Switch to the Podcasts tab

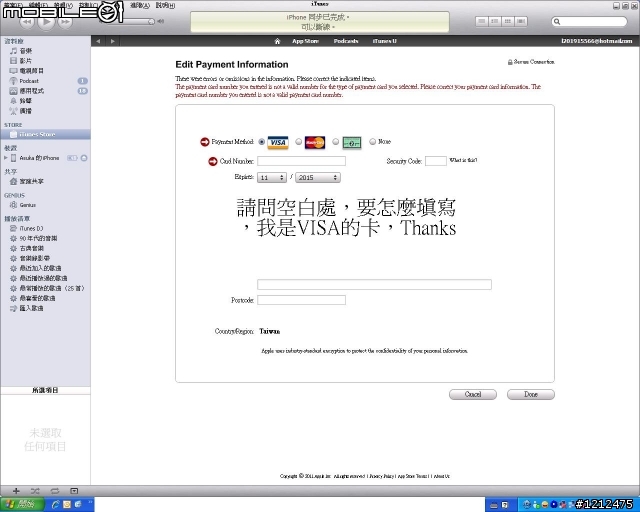(346, 41)
